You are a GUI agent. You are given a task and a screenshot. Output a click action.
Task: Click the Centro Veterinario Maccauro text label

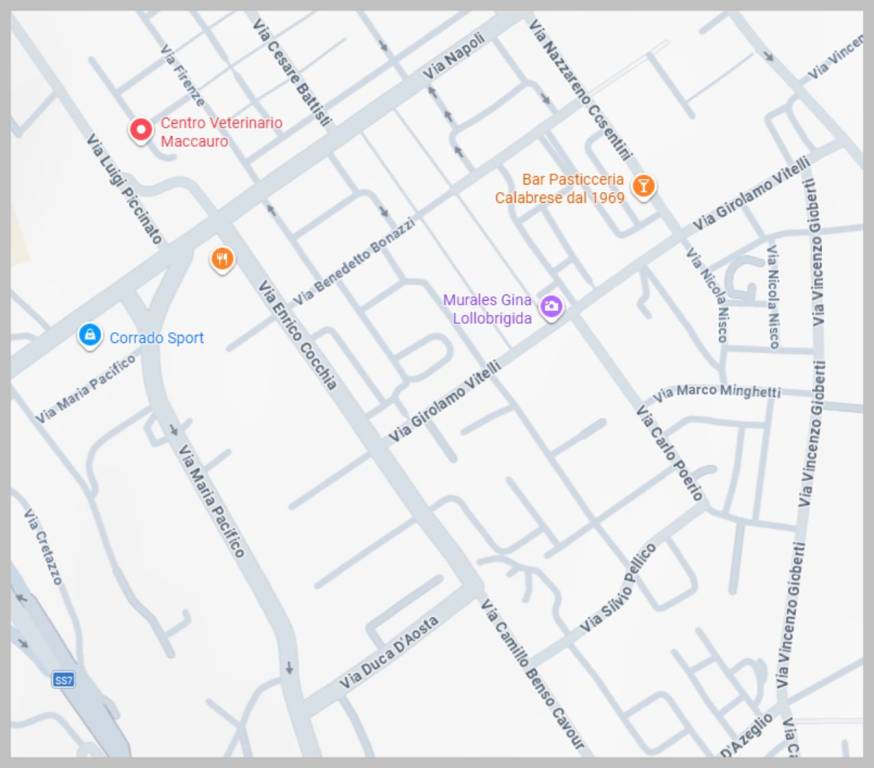(221, 132)
